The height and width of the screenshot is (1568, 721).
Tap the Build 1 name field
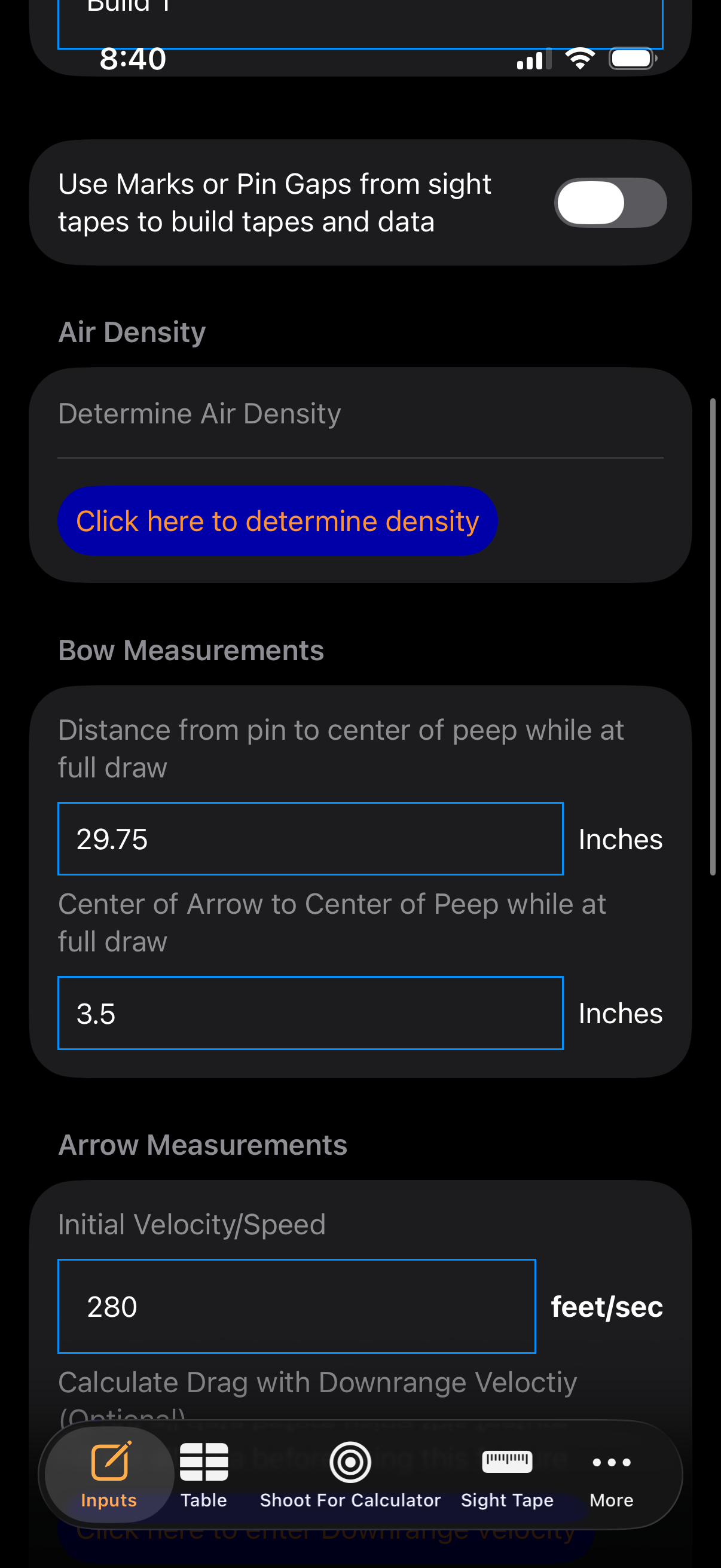tap(359, 22)
